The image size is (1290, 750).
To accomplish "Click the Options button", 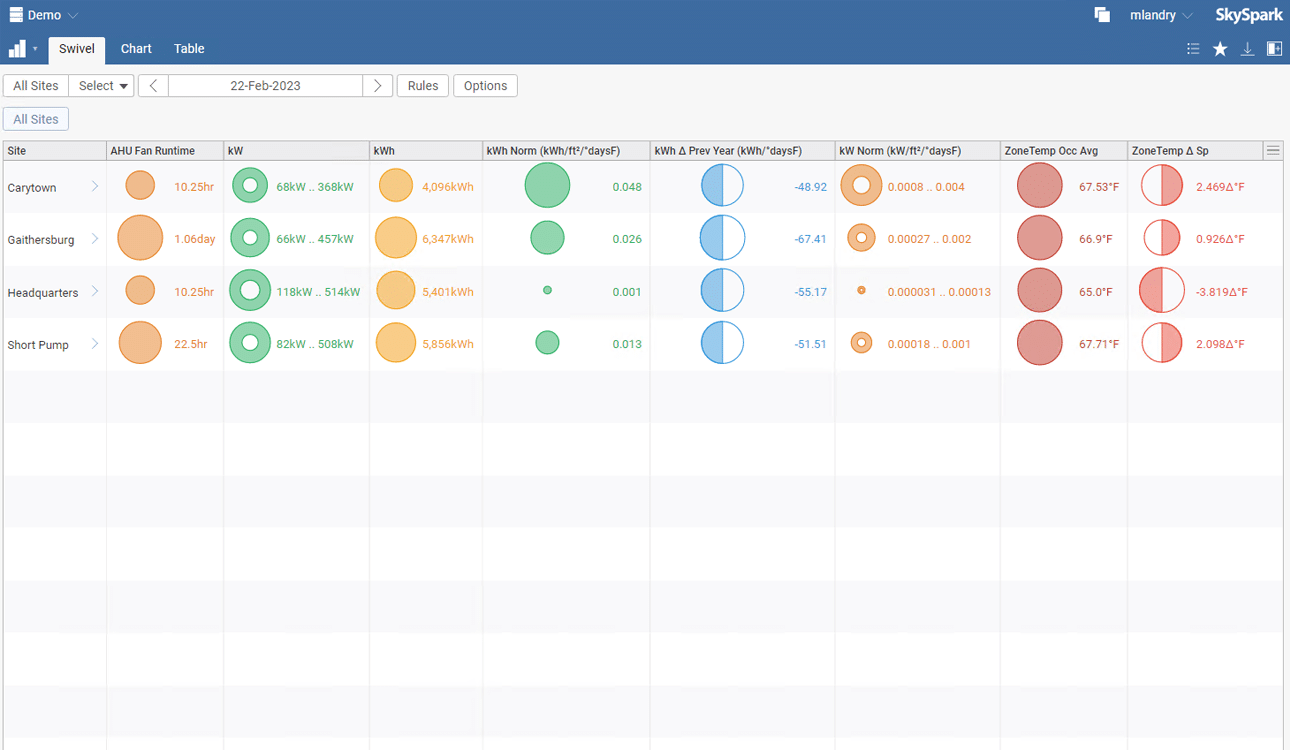I will point(486,86).
